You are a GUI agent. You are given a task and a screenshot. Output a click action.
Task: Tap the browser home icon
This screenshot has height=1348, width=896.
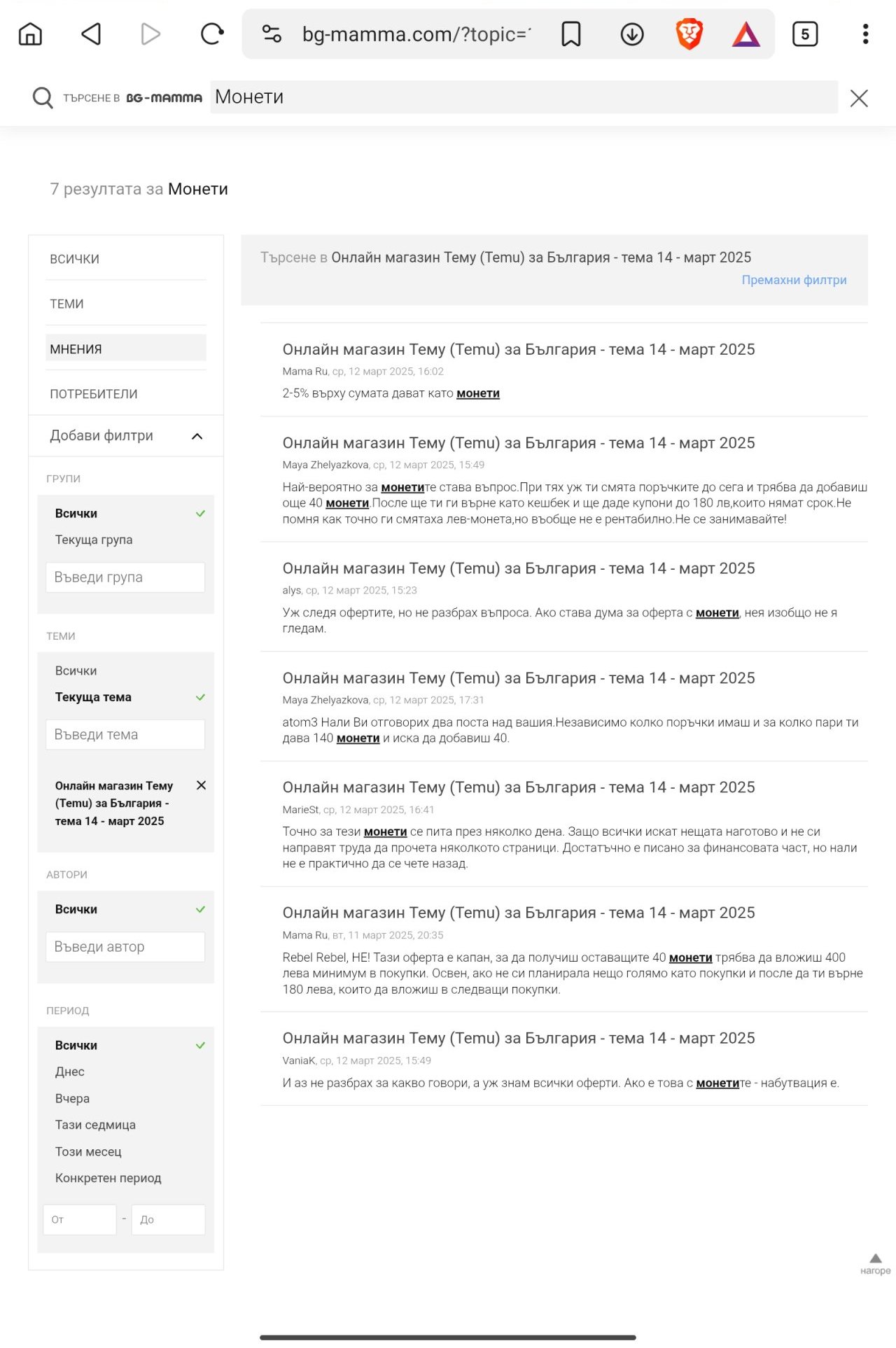[x=30, y=34]
